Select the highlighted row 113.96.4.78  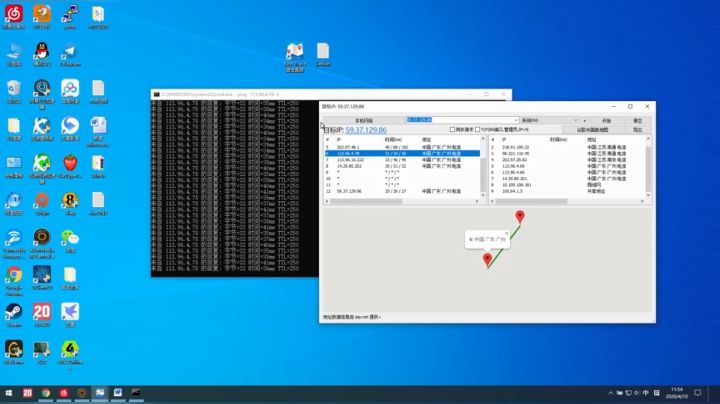[x=402, y=153]
